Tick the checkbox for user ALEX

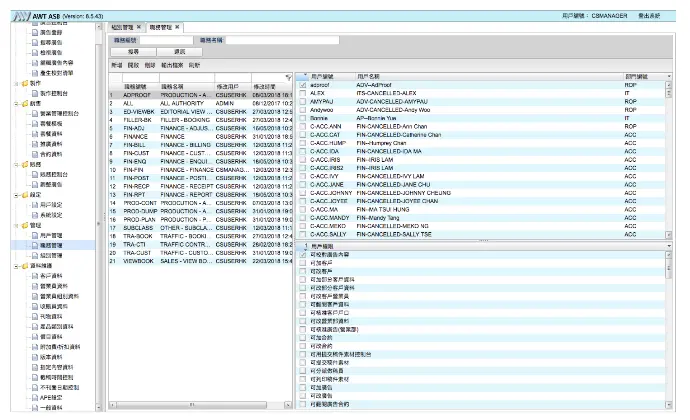302,94
